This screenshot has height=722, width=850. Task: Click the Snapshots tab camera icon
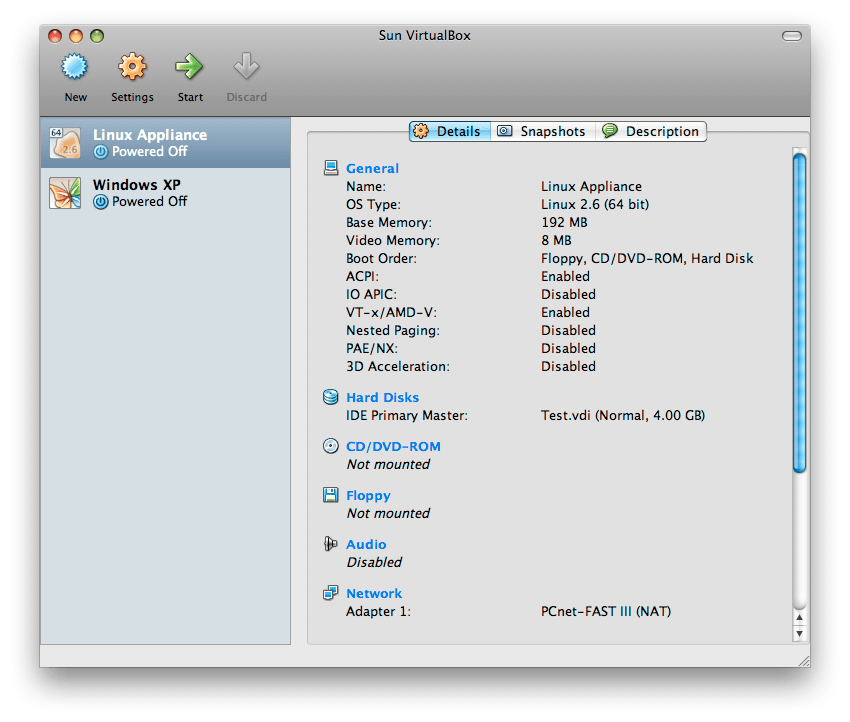tap(505, 131)
